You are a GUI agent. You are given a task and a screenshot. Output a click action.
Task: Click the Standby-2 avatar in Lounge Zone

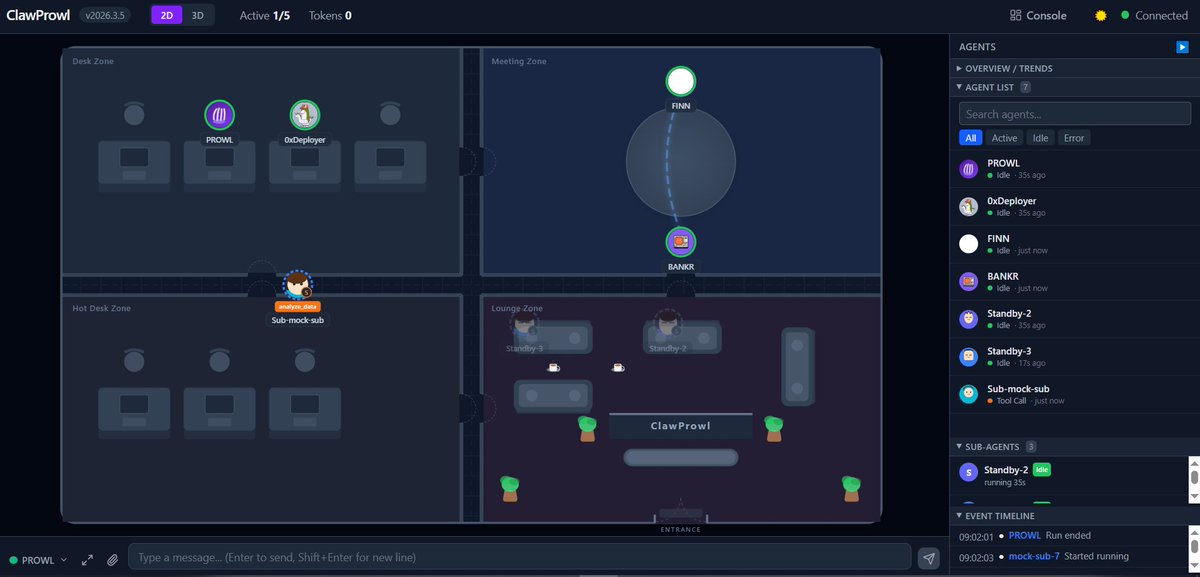coord(667,323)
